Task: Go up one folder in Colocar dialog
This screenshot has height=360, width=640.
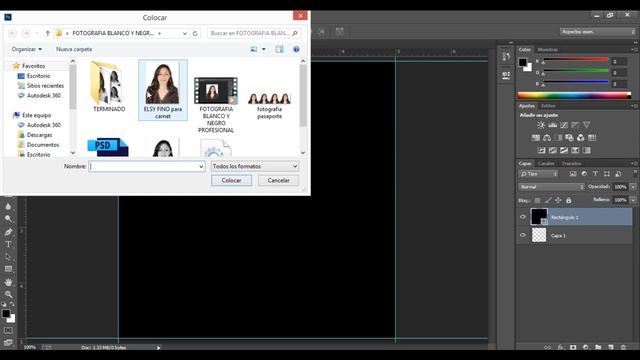Action: pos(47,33)
